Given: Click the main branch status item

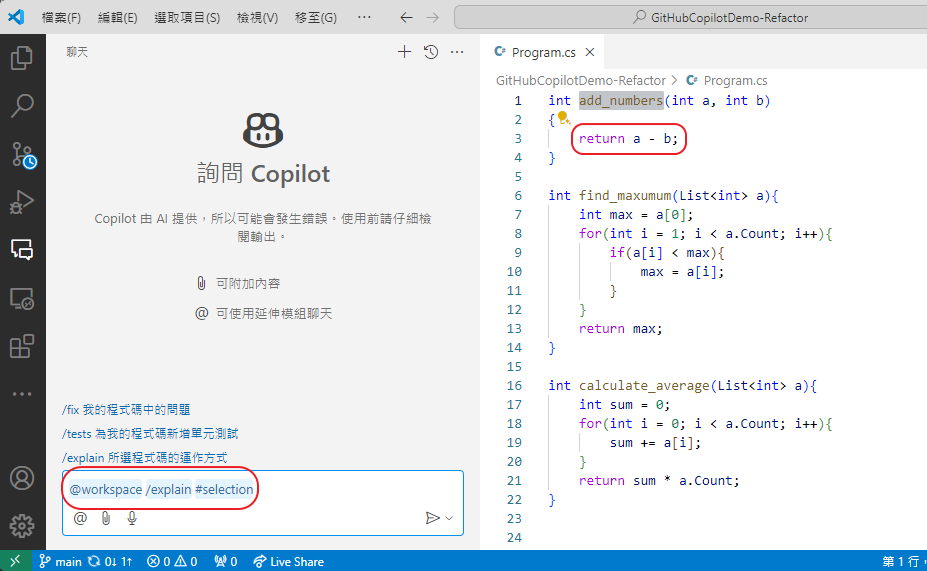Looking at the screenshot, I should click(60, 562).
